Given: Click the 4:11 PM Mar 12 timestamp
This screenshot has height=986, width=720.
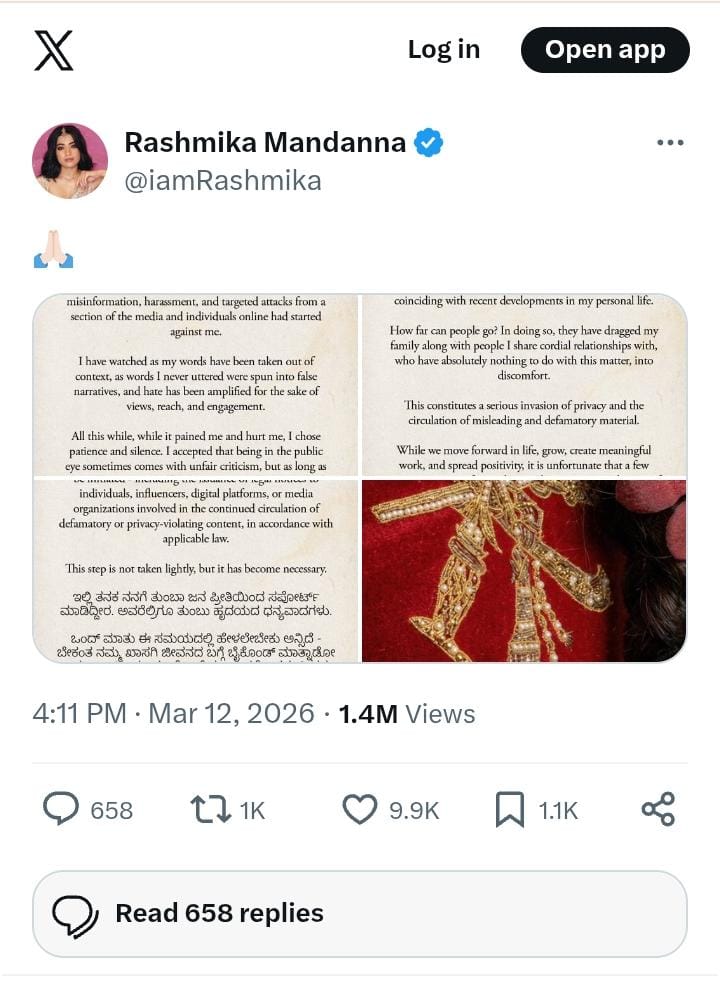Looking at the screenshot, I should (x=173, y=714).
